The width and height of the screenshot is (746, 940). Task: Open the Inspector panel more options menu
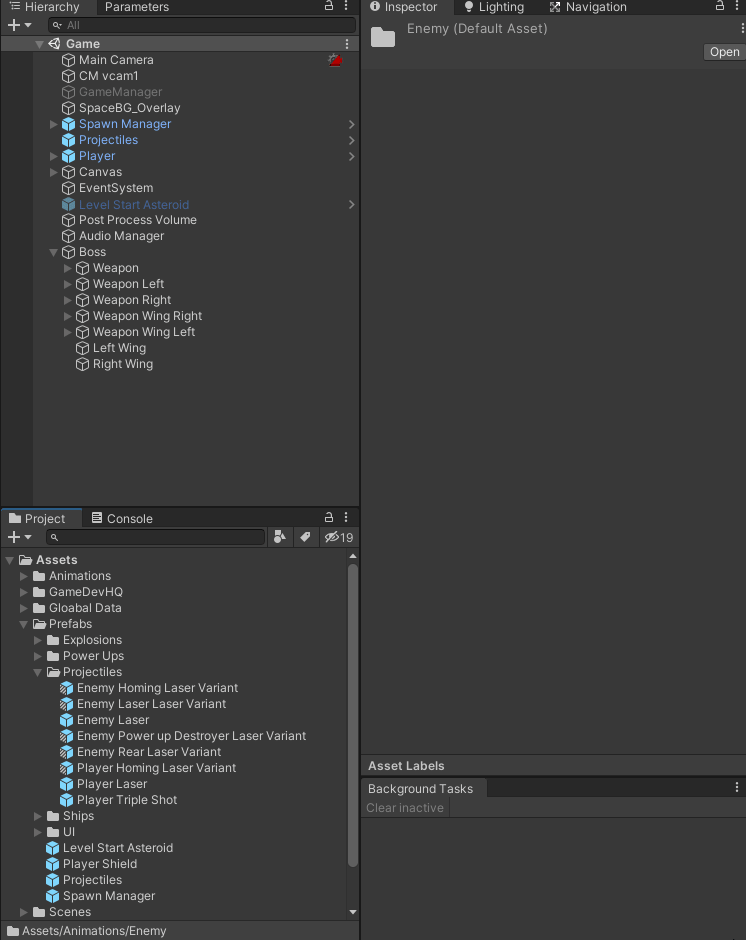[x=737, y=6]
